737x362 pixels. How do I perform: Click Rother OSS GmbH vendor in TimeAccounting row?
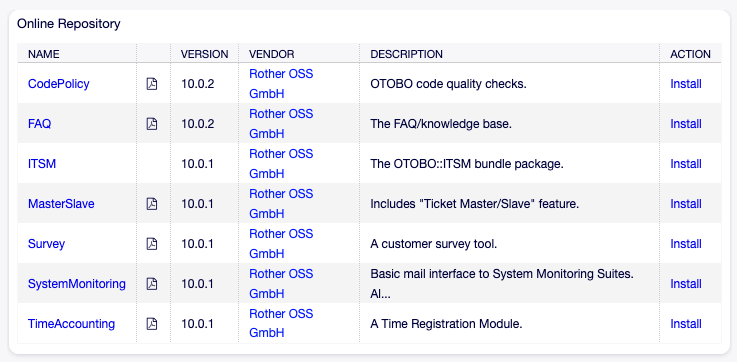pyautogui.click(x=281, y=323)
